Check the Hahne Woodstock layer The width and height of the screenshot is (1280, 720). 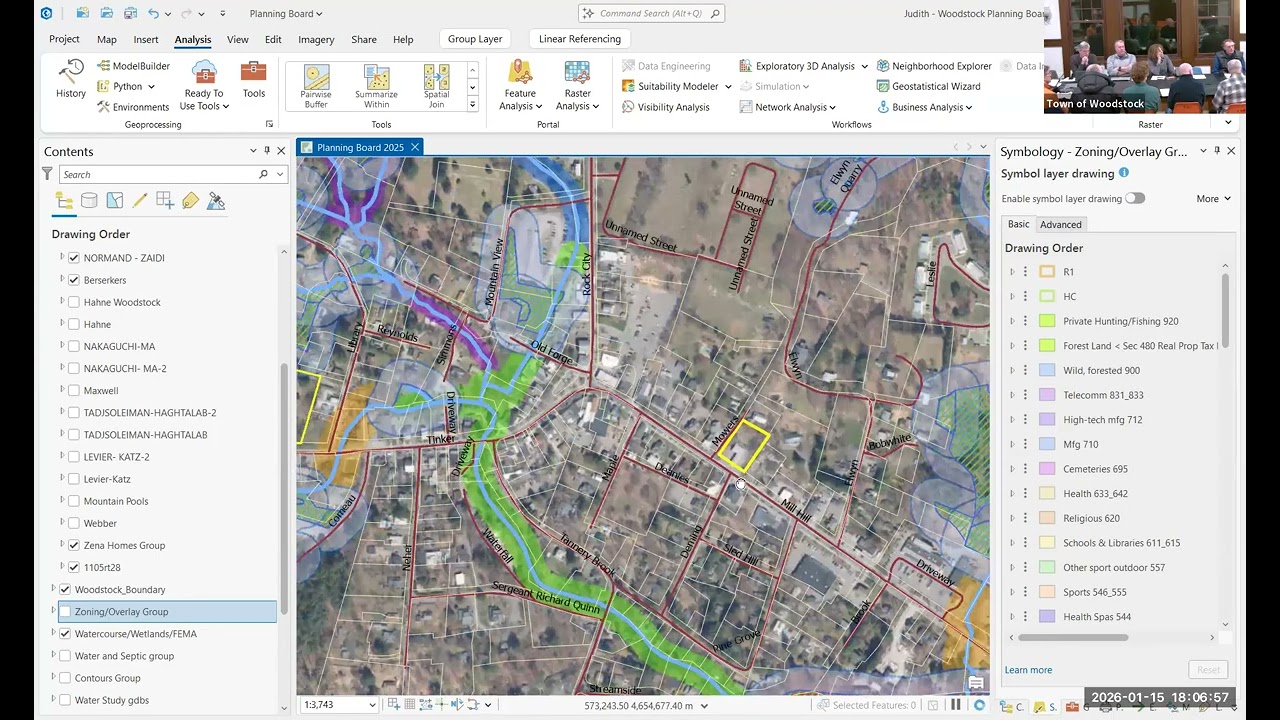(x=74, y=302)
